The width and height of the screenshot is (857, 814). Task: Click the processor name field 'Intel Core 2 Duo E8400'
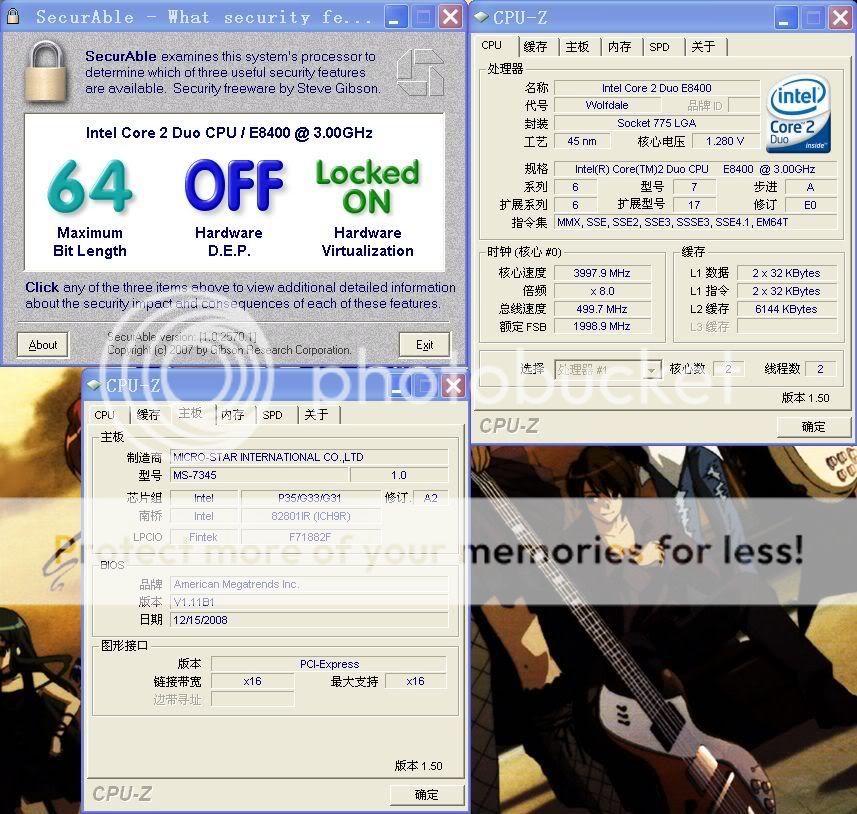tap(656, 88)
